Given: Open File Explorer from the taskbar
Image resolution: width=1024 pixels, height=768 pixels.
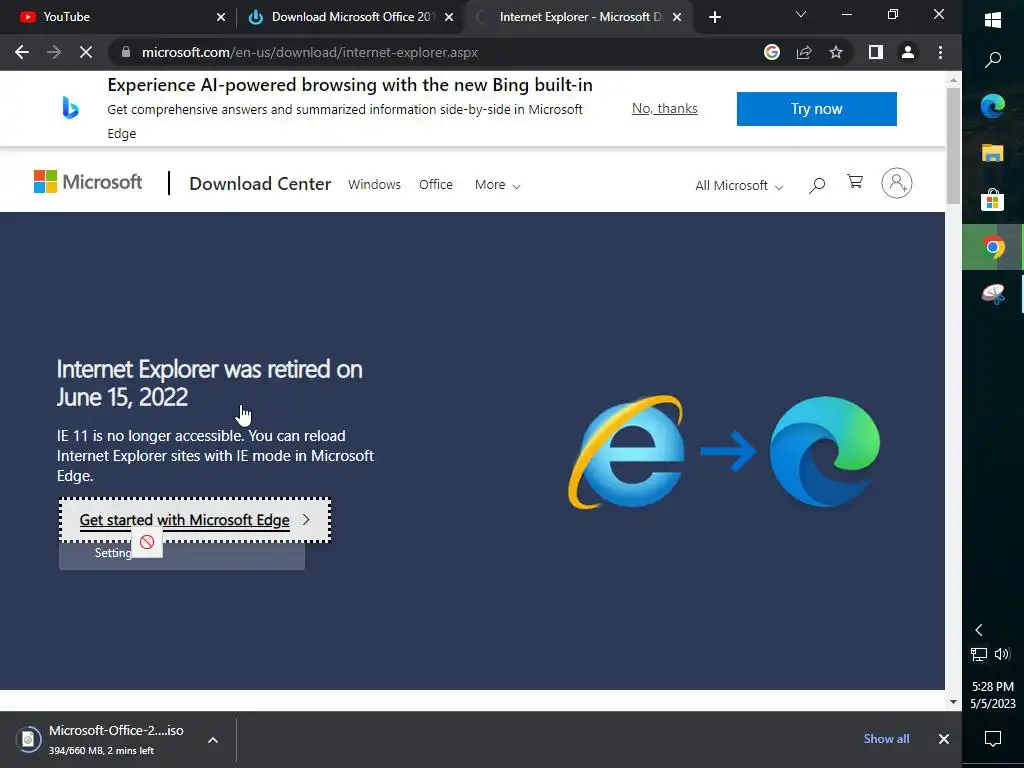Looking at the screenshot, I should click(993, 153).
